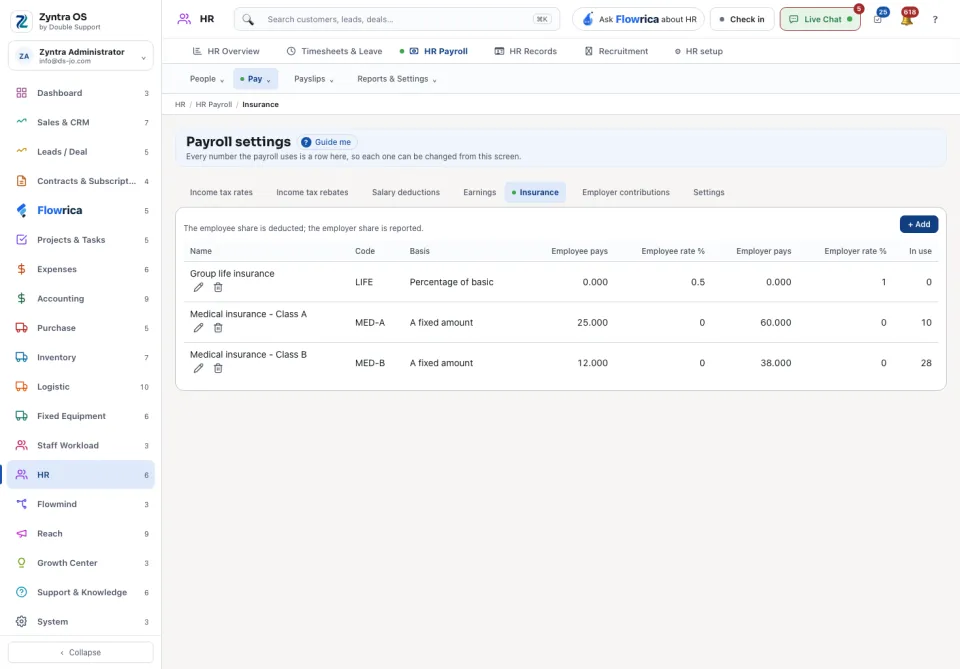Open the Earnings tab
Image resolution: width=960 pixels, height=669 pixels.
pyautogui.click(x=479, y=192)
